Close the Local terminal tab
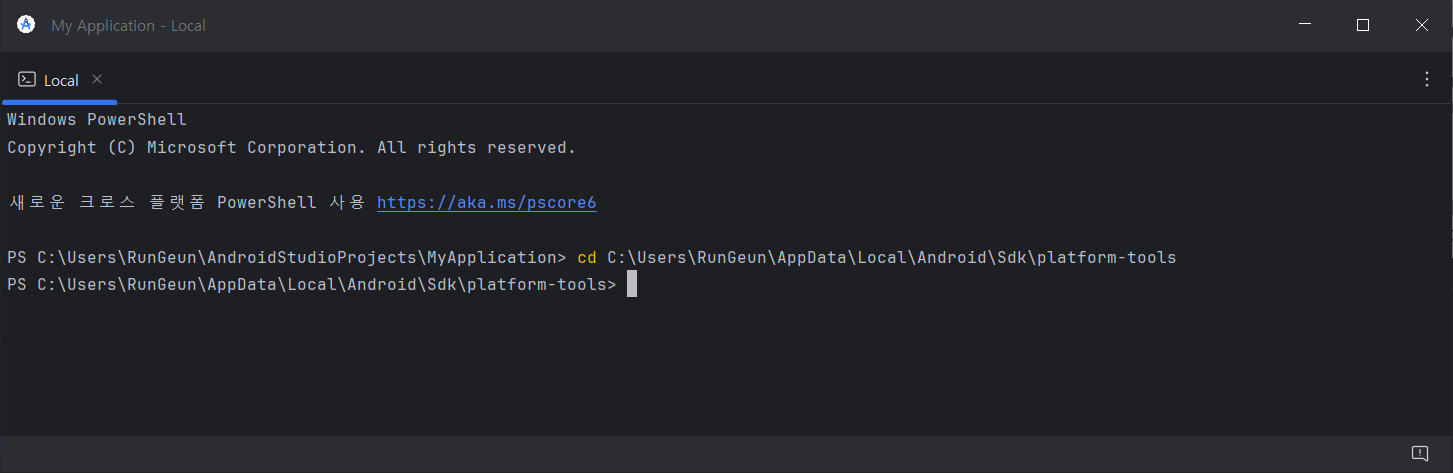Image resolution: width=1453 pixels, height=473 pixels. (97, 79)
